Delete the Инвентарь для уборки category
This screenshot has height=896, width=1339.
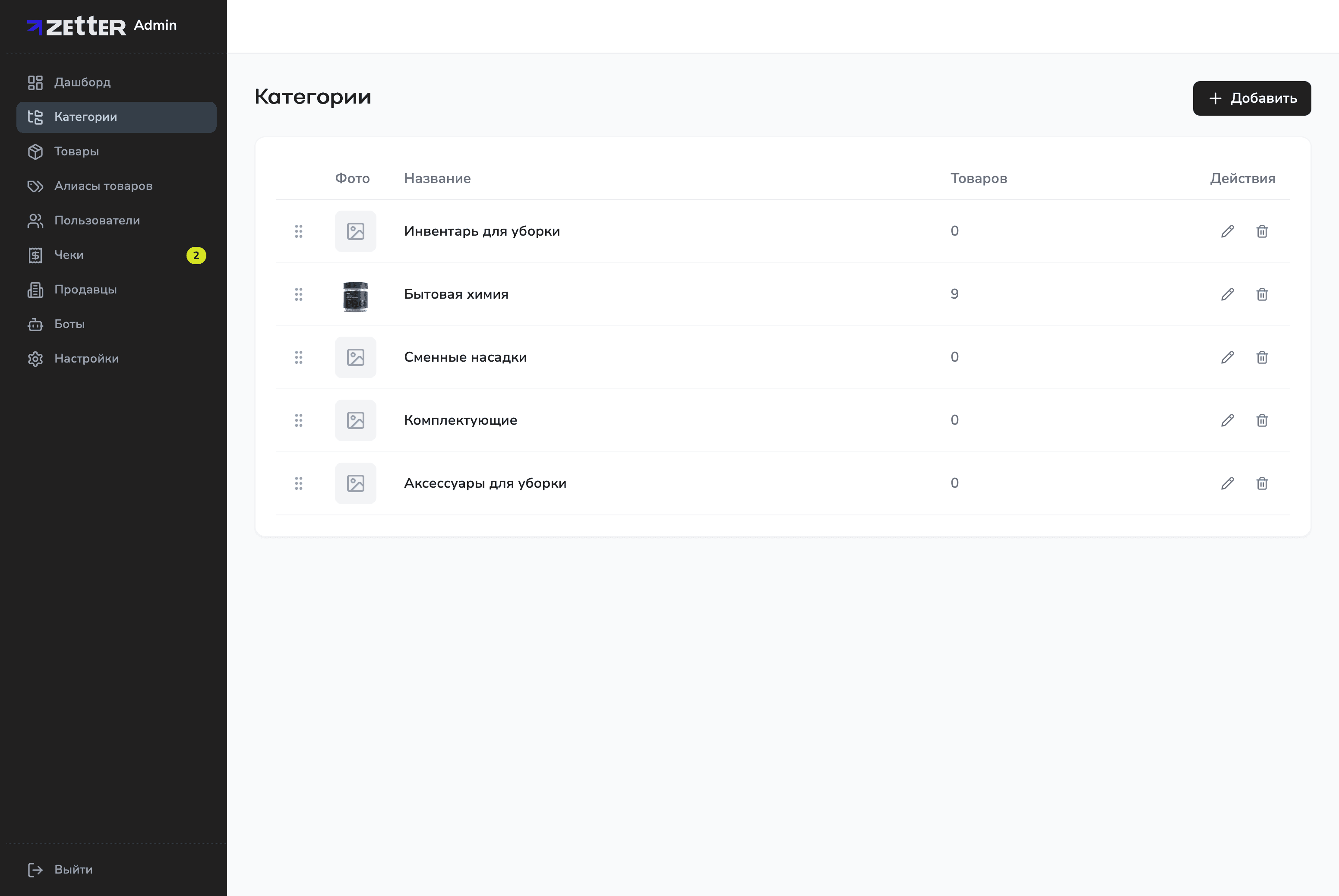click(1262, 231)
